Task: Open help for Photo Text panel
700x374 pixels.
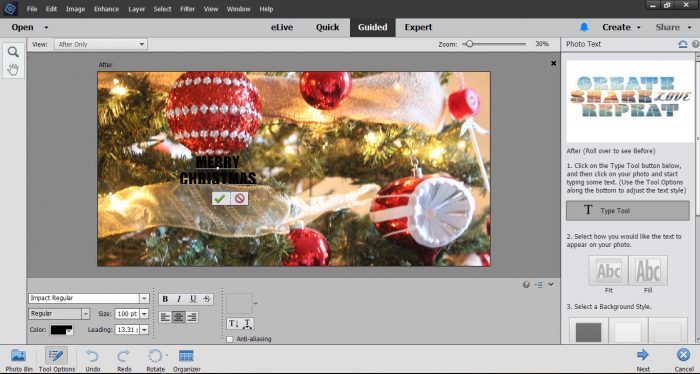Action: coord(695,44)
